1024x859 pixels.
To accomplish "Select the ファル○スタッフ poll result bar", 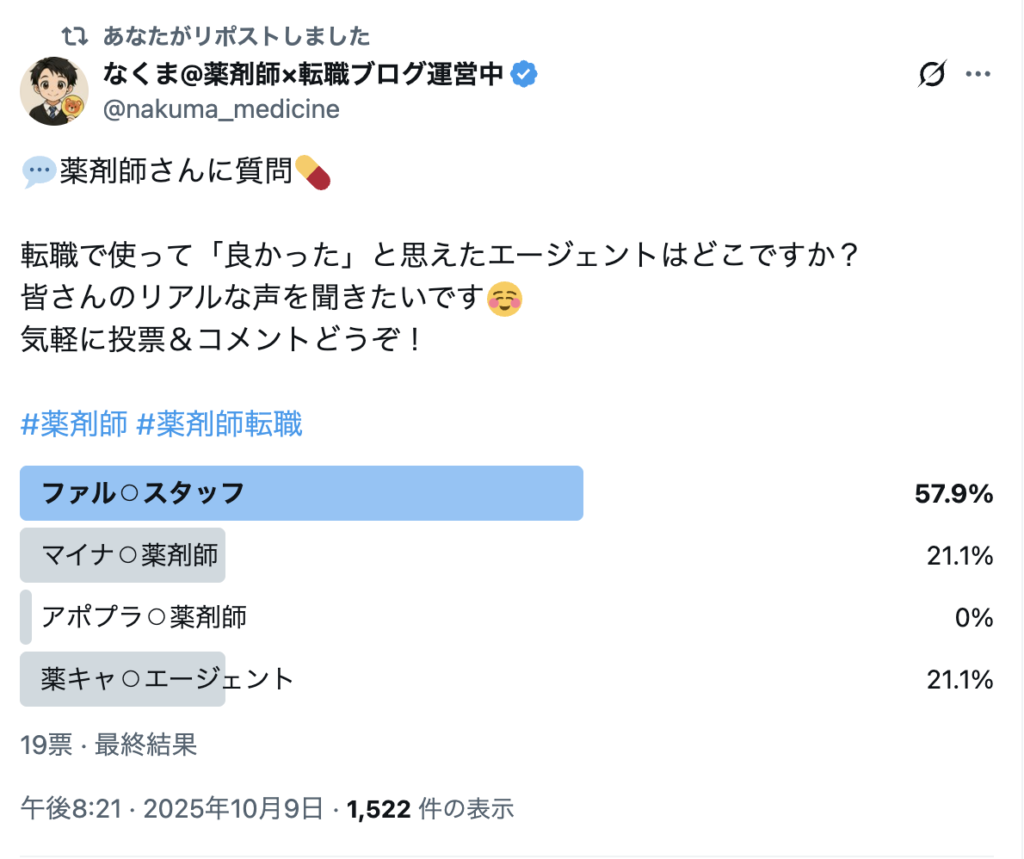I will tap(301, 493).
